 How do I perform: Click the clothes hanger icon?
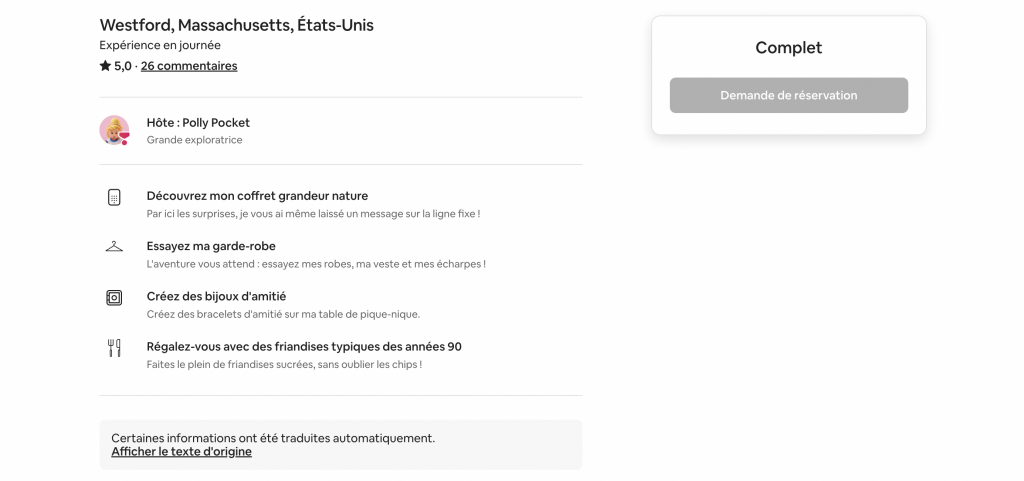[x=114, y=247]
